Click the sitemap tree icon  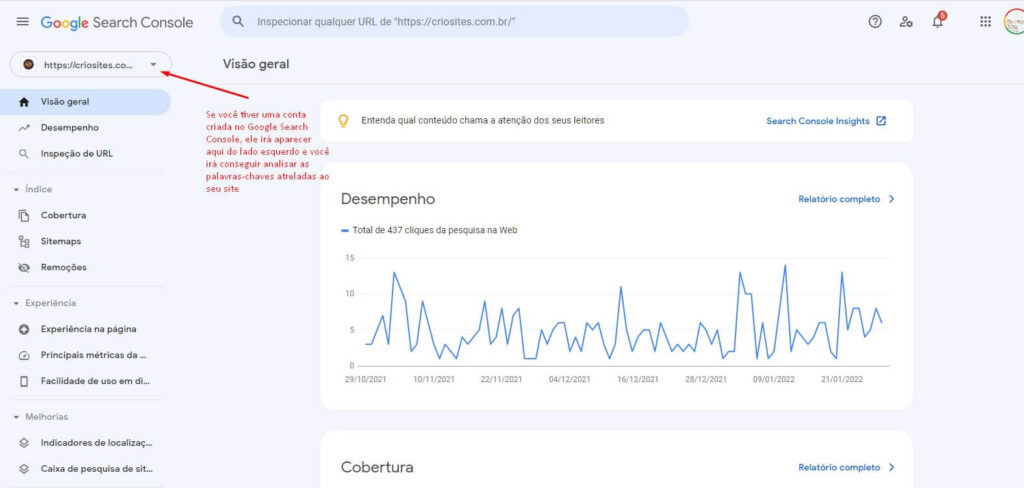[x=24, y=242]
